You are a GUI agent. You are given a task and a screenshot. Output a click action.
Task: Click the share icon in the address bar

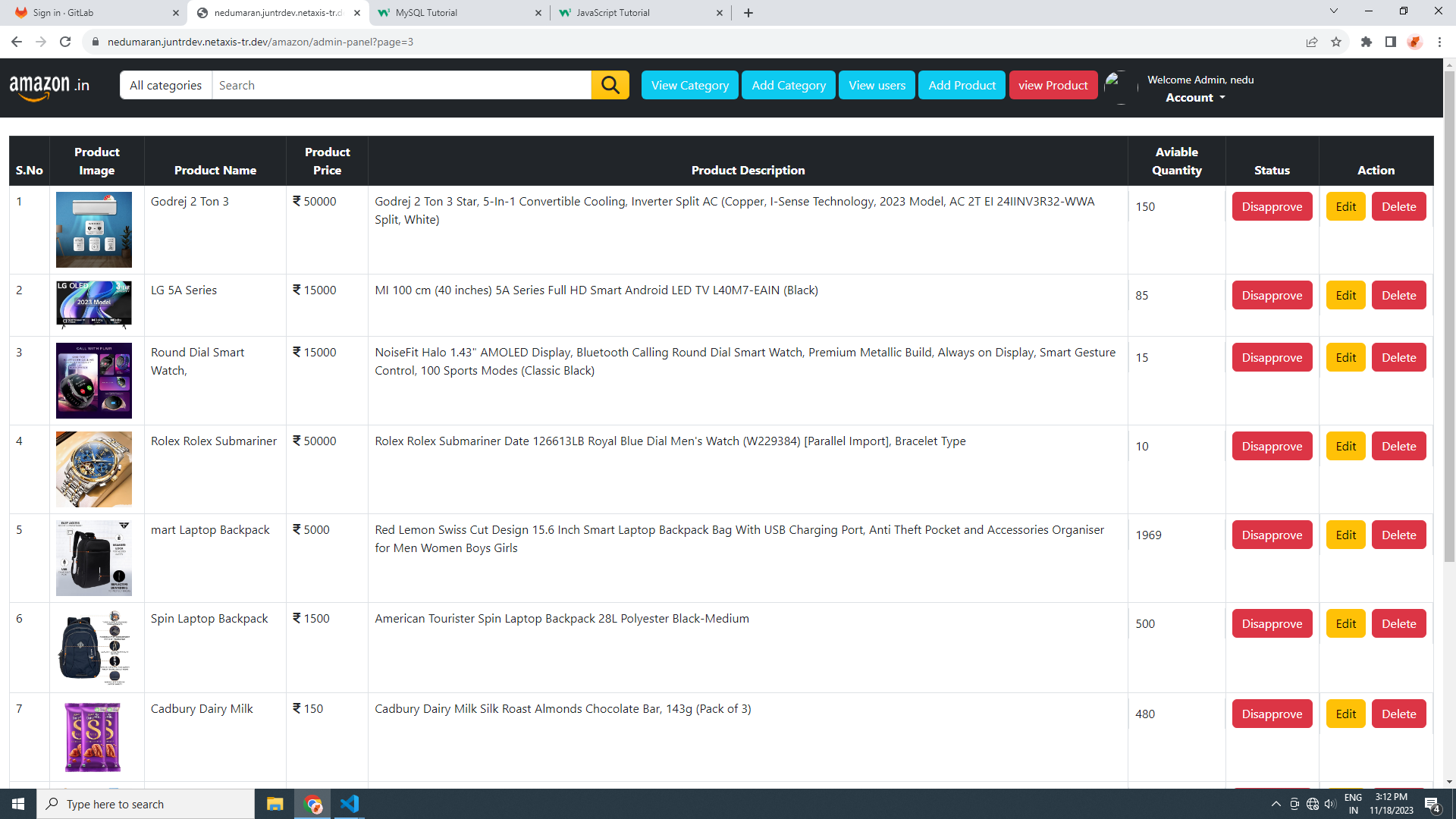(1313, 42)
